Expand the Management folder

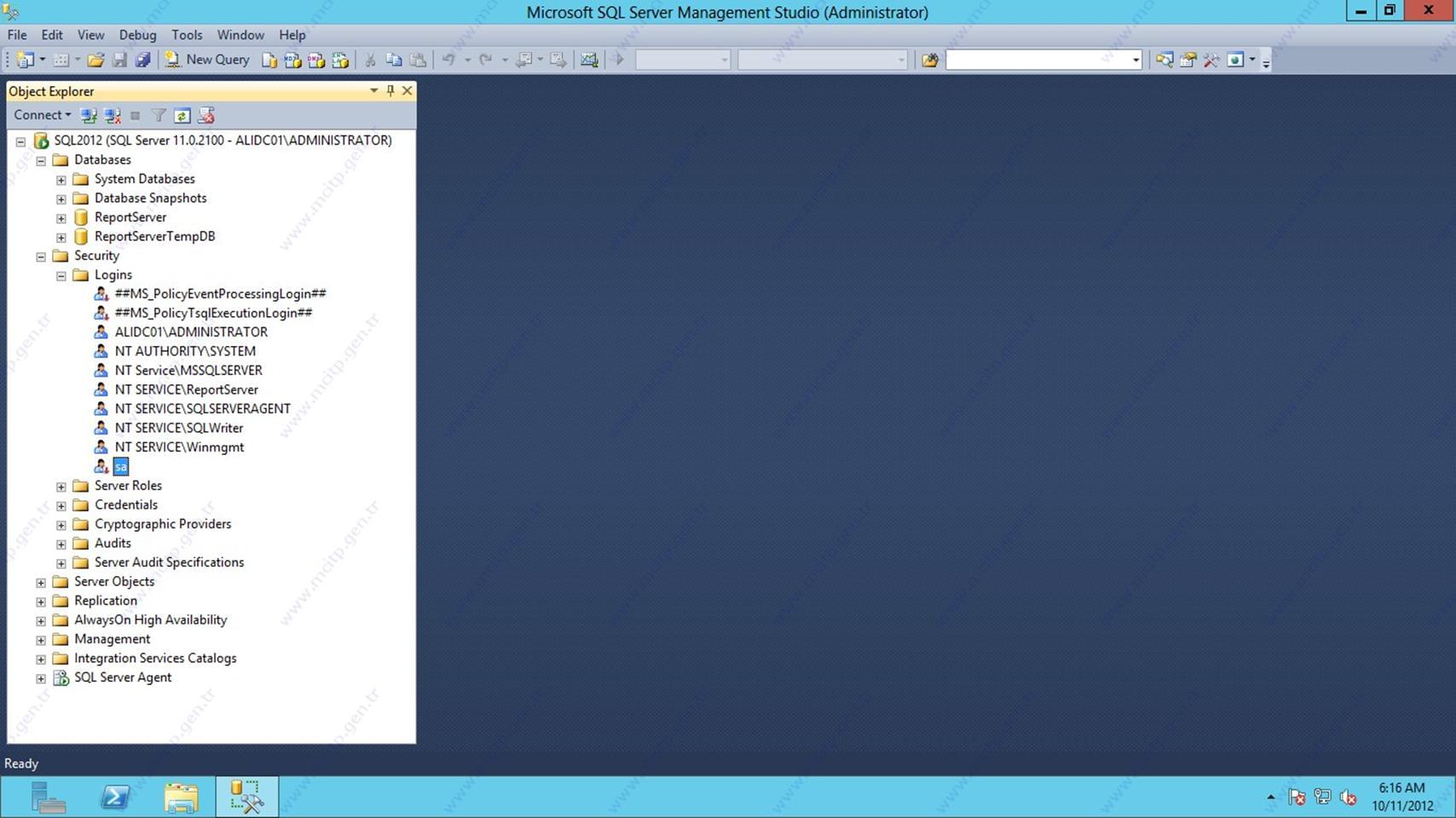41,640
